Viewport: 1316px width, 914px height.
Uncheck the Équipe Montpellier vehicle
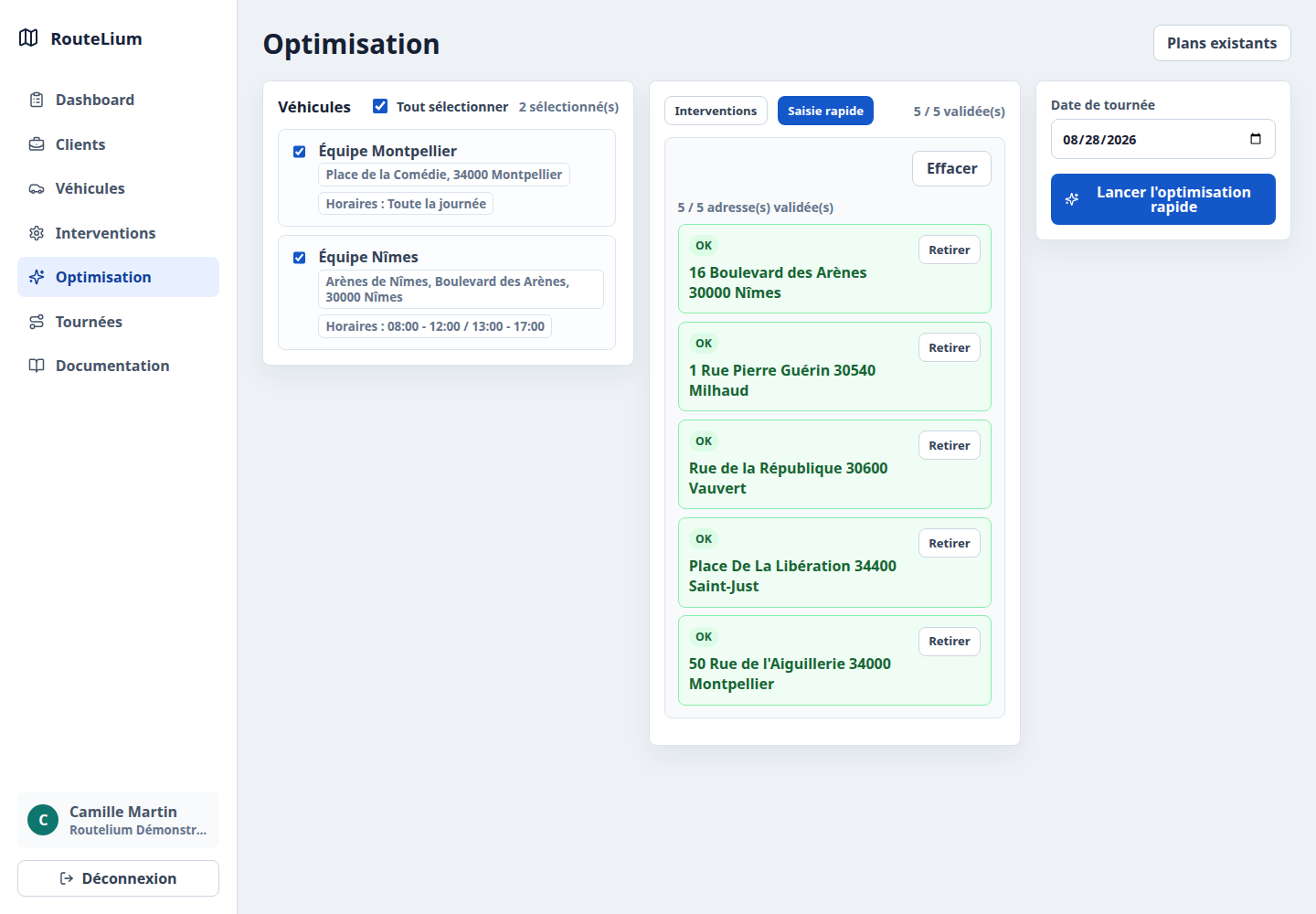[x=299, y=152]
